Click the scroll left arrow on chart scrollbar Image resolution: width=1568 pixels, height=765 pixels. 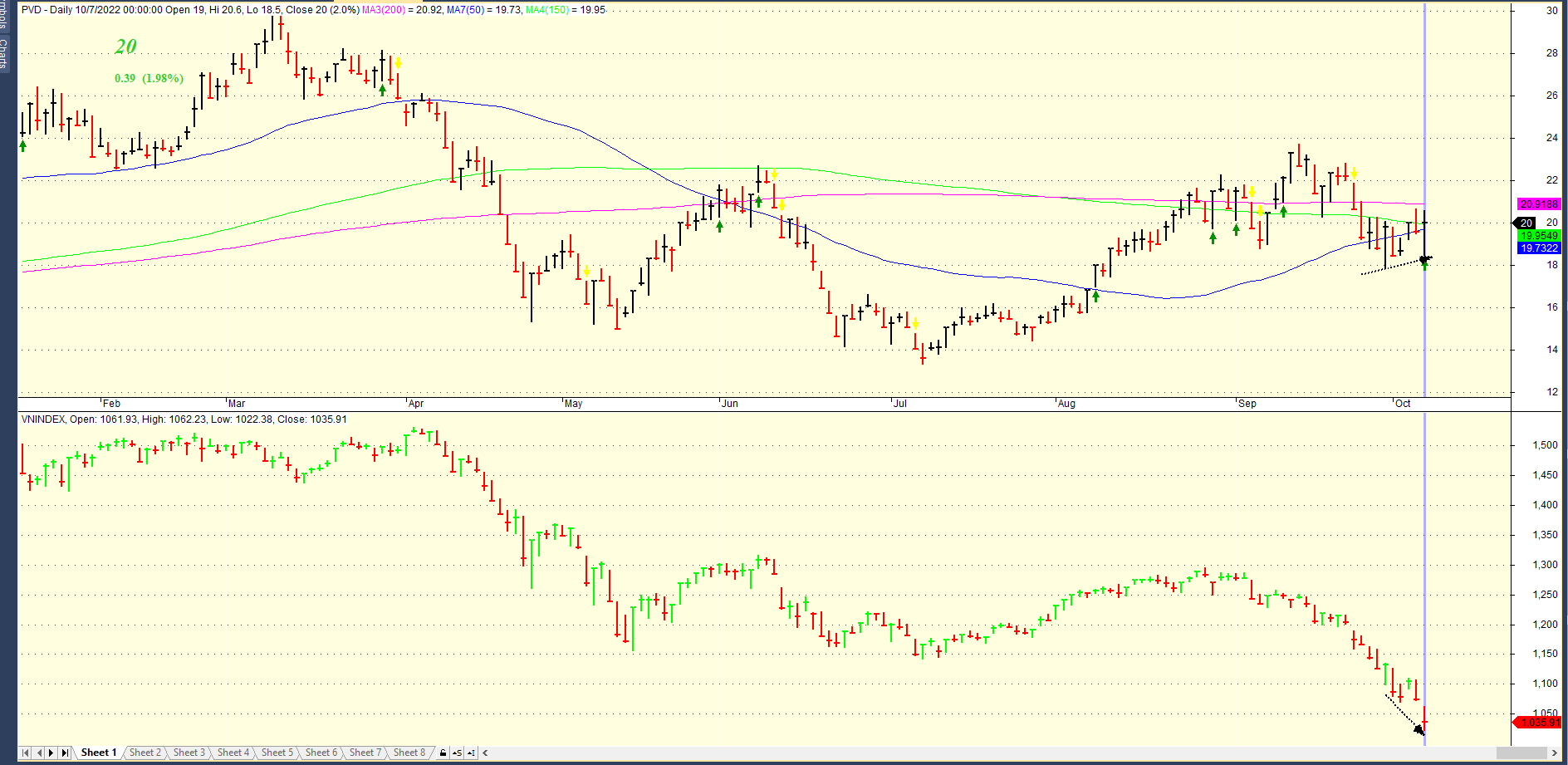point(485,753)
